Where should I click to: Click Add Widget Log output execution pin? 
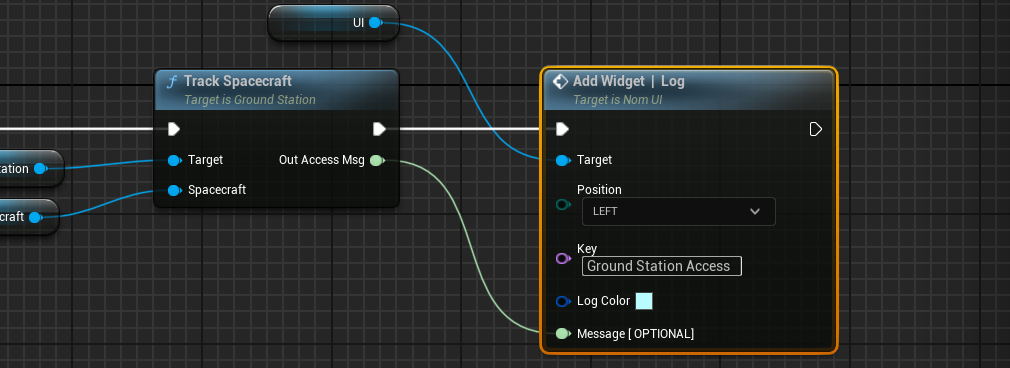[815, 130]
